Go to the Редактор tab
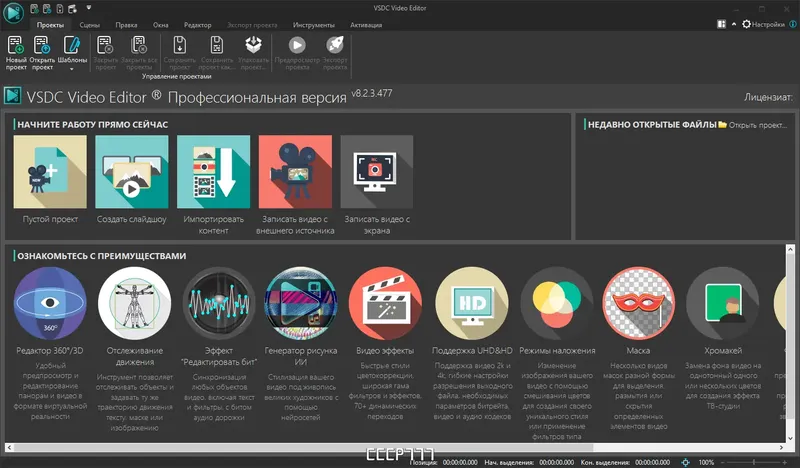Image resolution: width=800 pixels, height=468 pixels. (x=197, y=25)
